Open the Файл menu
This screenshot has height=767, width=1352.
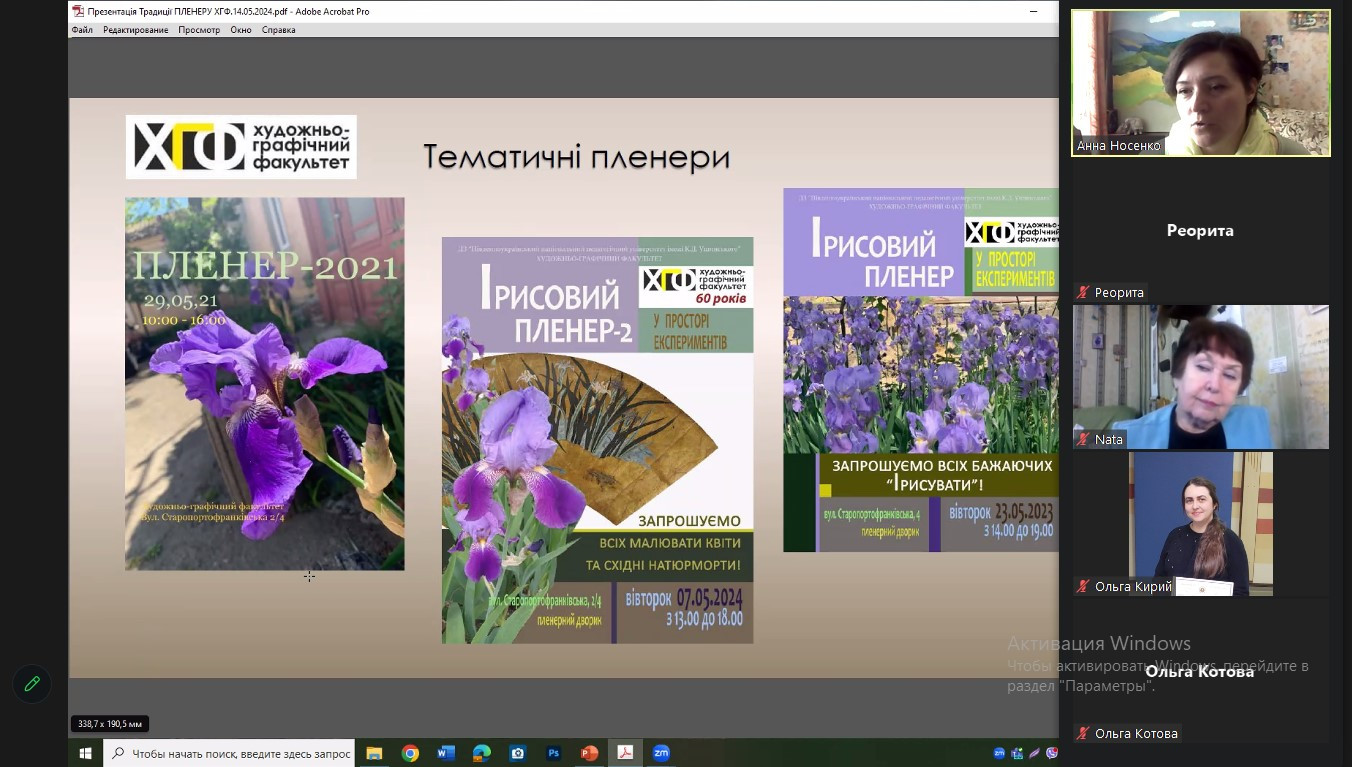tap(82, 30)
